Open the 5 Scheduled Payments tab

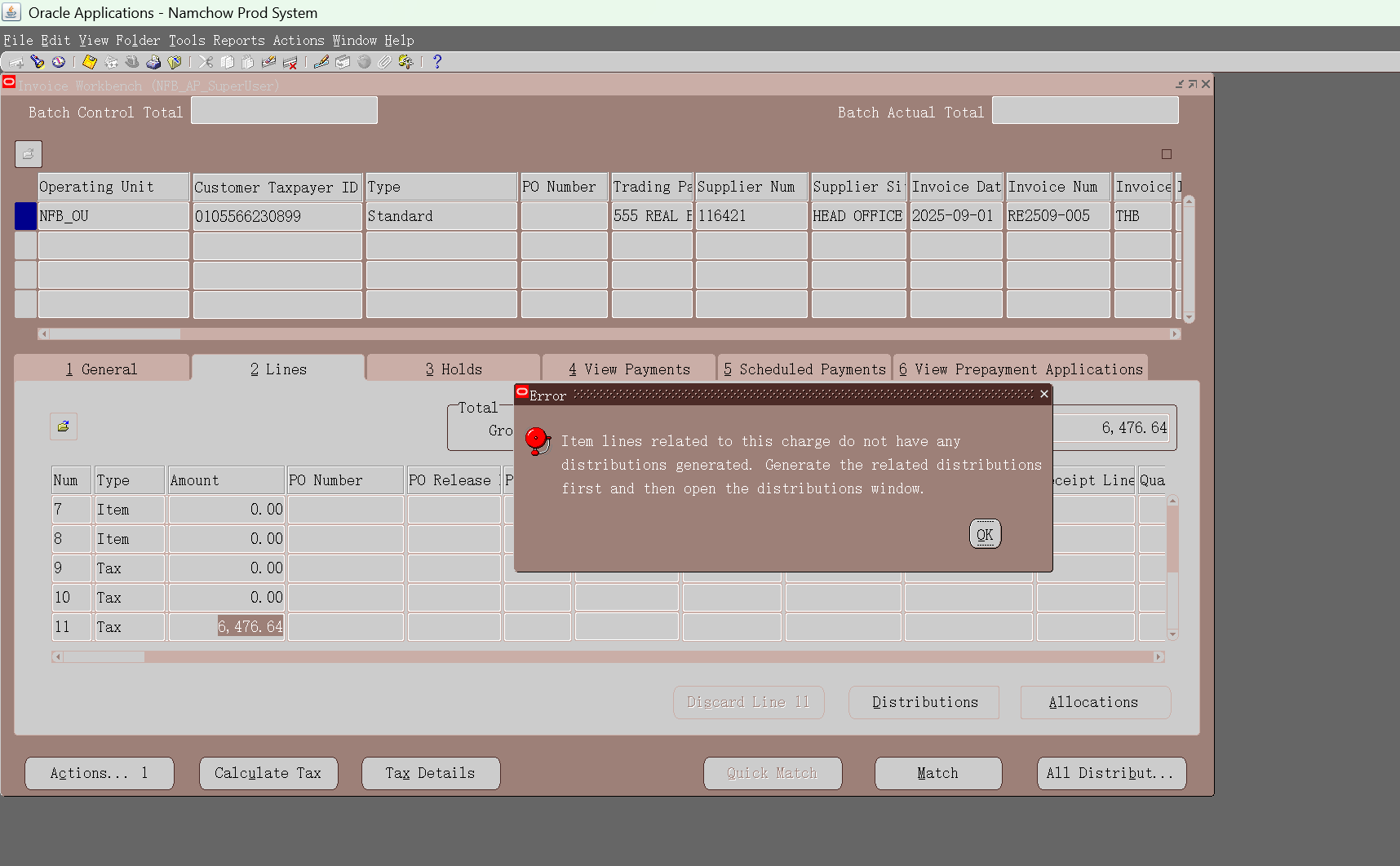804,369
